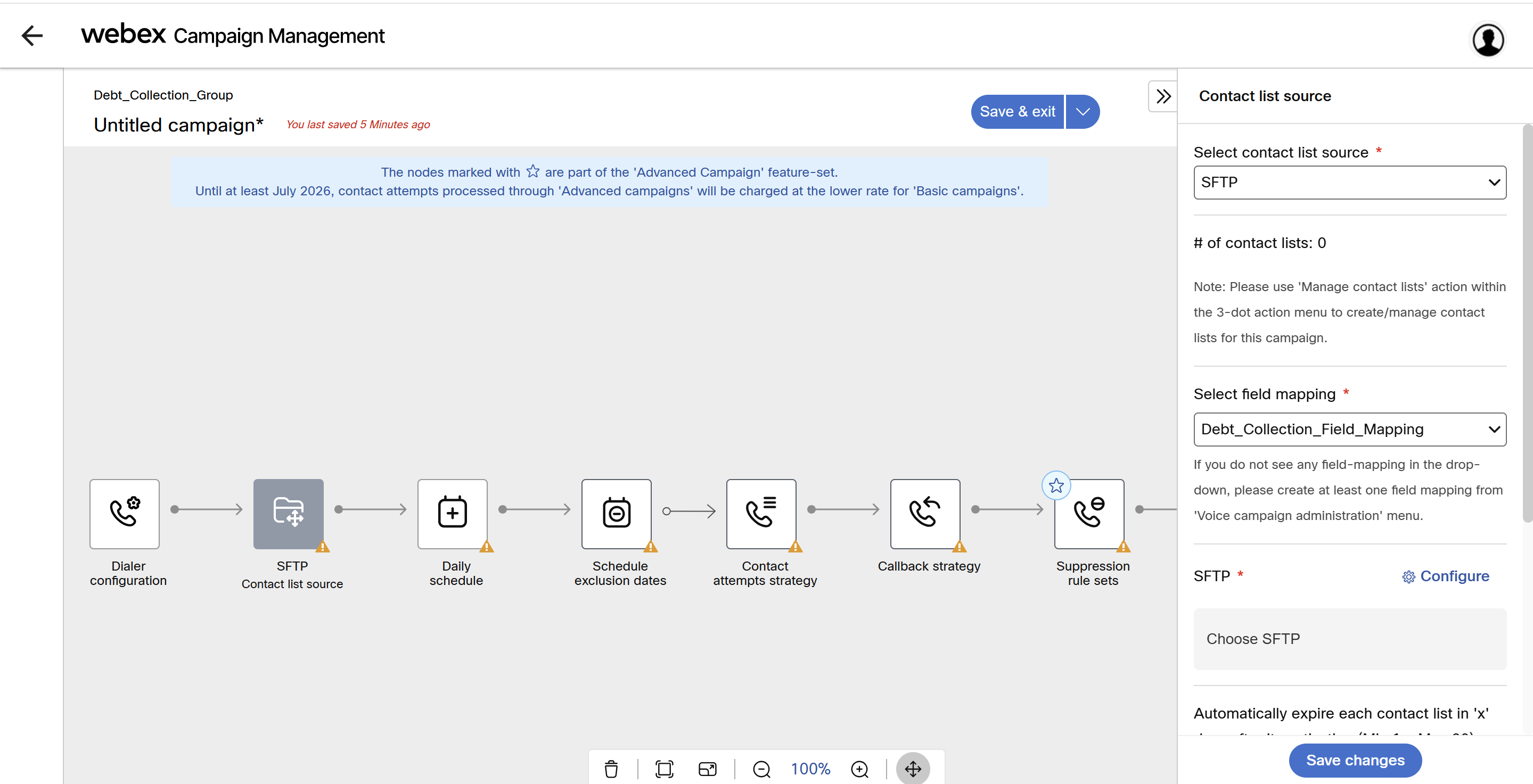Click the Save changes button
This screenshot has width=1533, height=784.
coord(1355,760)
